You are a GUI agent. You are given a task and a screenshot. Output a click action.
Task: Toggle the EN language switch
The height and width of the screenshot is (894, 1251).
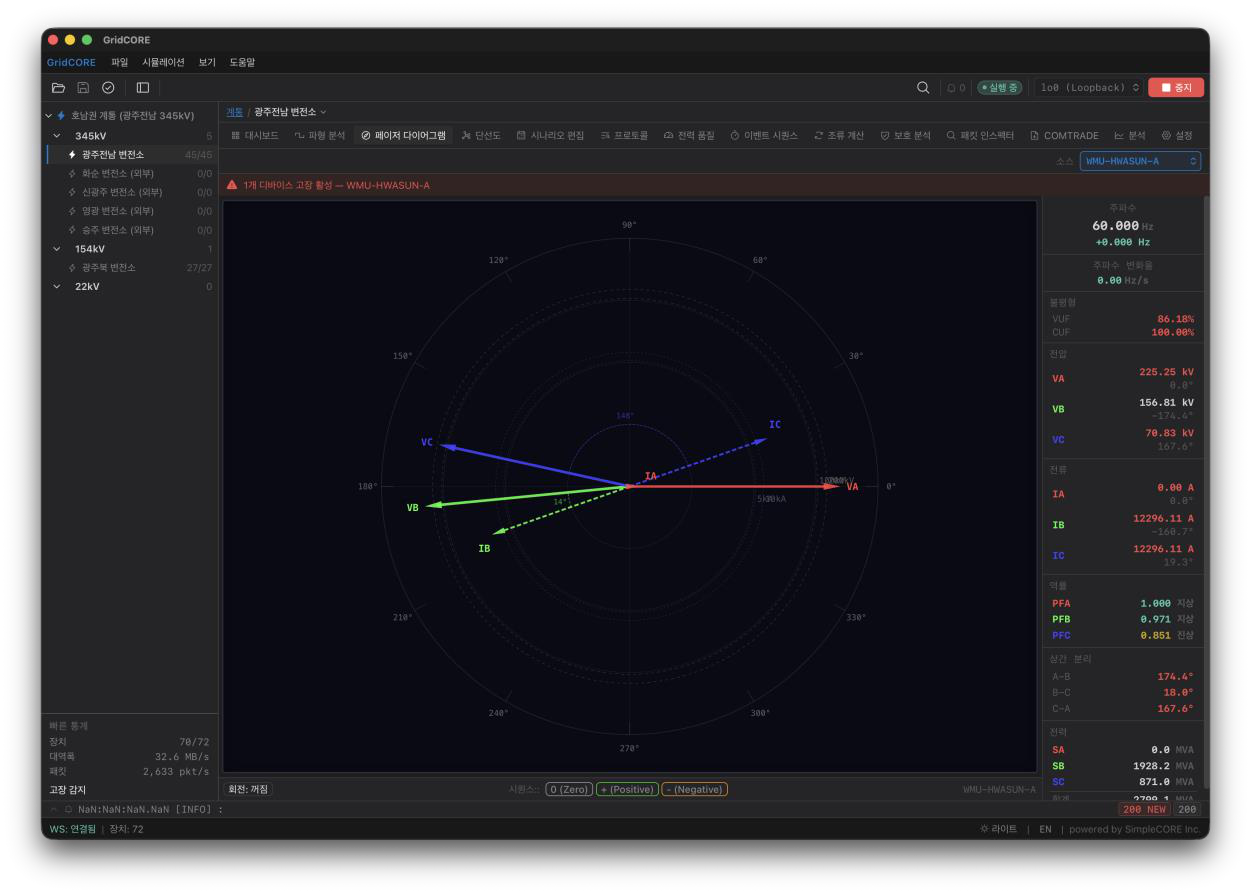[x=1045, y=829]
